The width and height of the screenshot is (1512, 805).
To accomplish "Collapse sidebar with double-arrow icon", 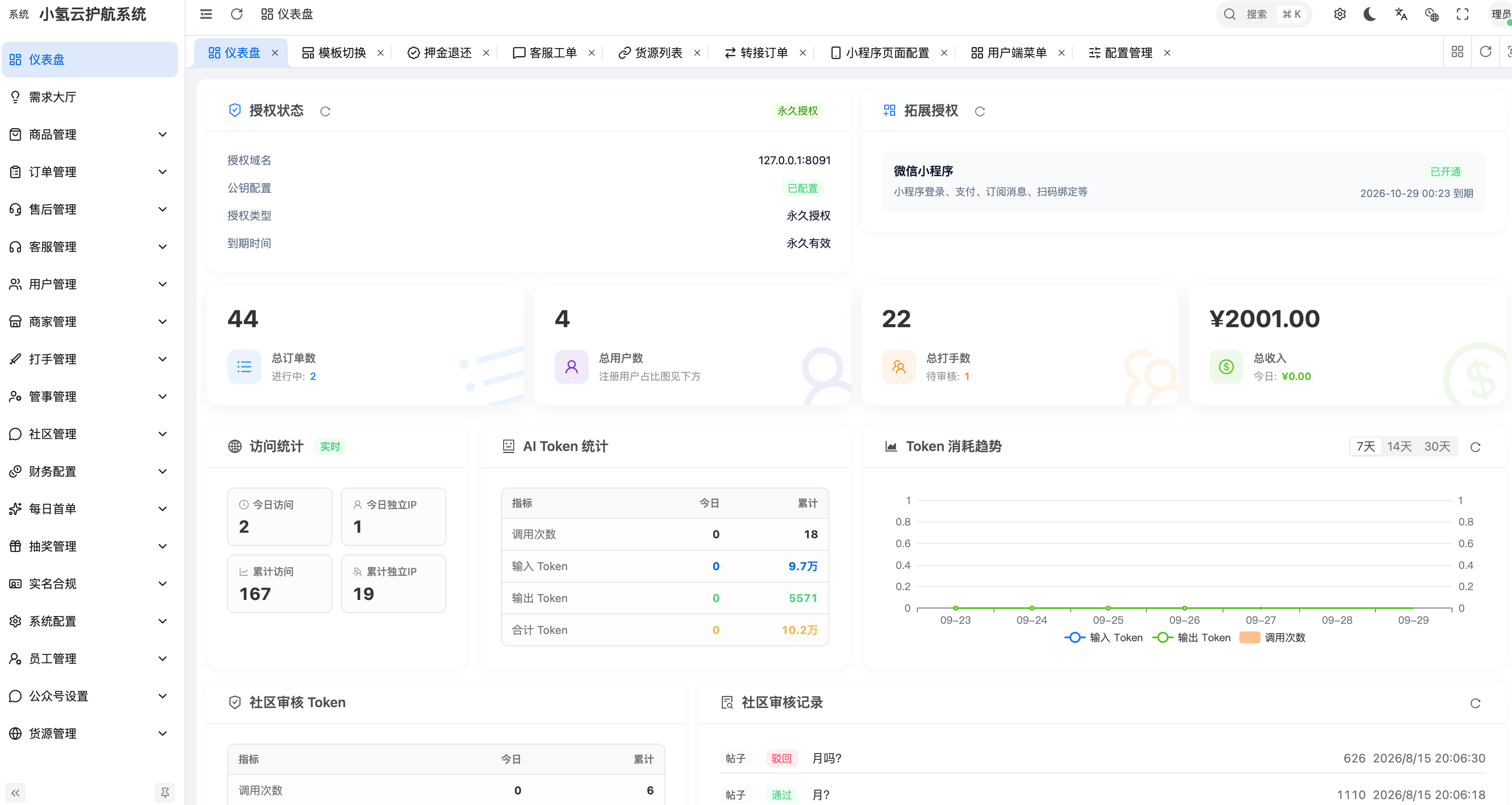I will tap(15, 793).
